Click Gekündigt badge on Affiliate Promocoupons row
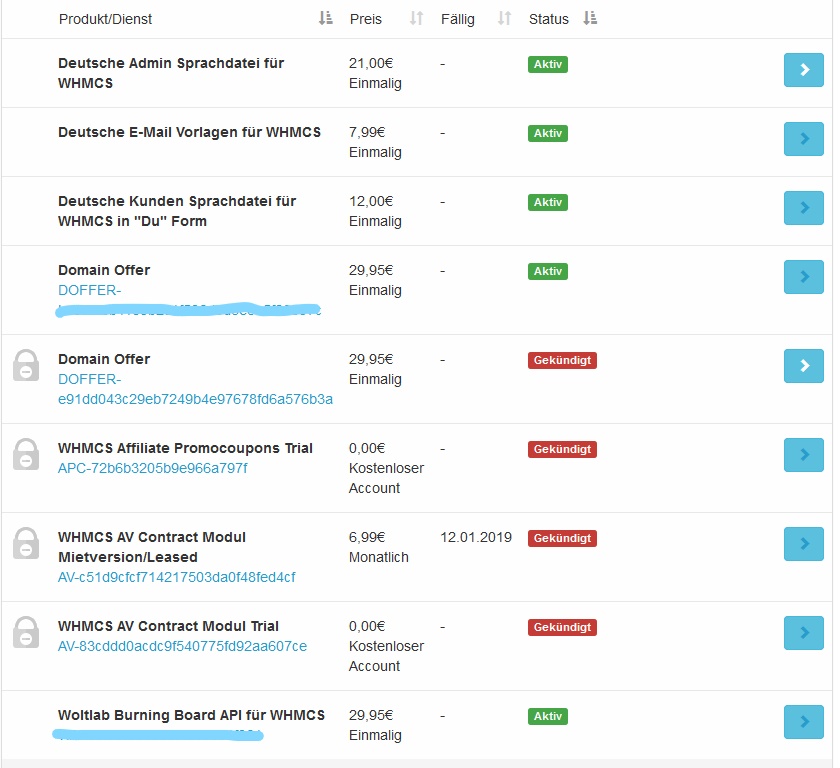This screenshot has height=768, width=840. (x=562, y=449)
